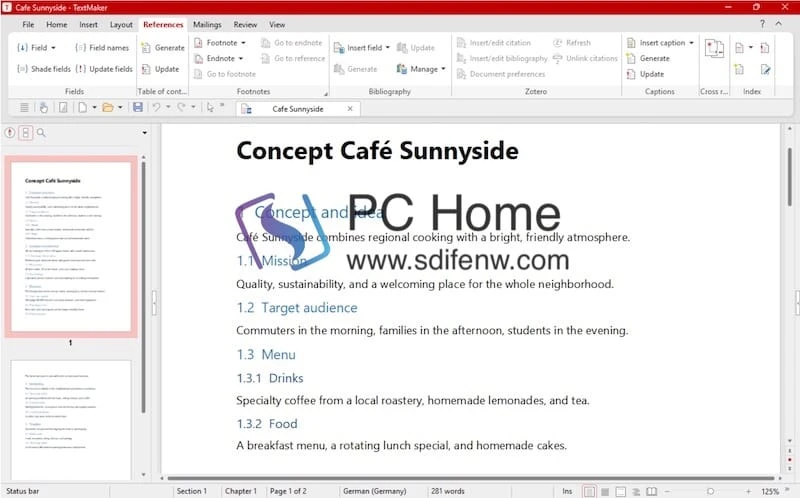Select page 2 thumbnail in sidebar

[x=71, y=419]
